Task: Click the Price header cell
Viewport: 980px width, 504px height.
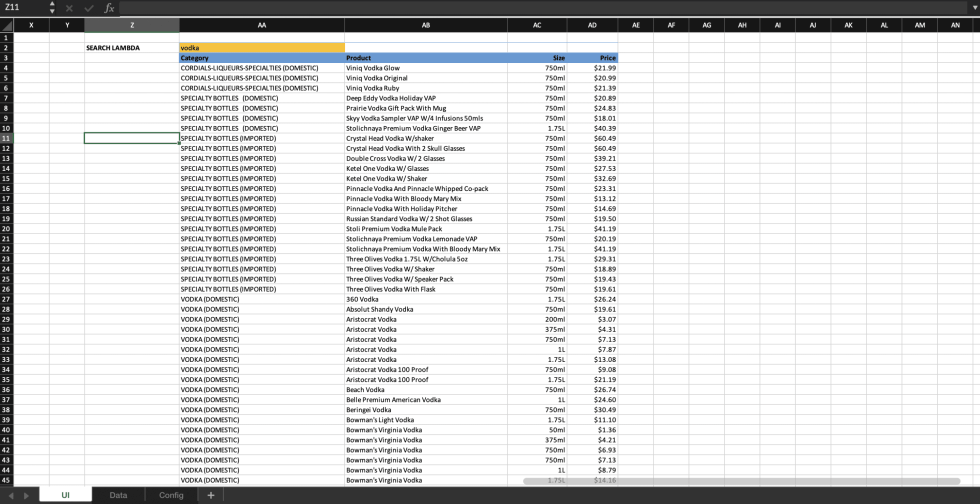Action: (x=592, y=58)
